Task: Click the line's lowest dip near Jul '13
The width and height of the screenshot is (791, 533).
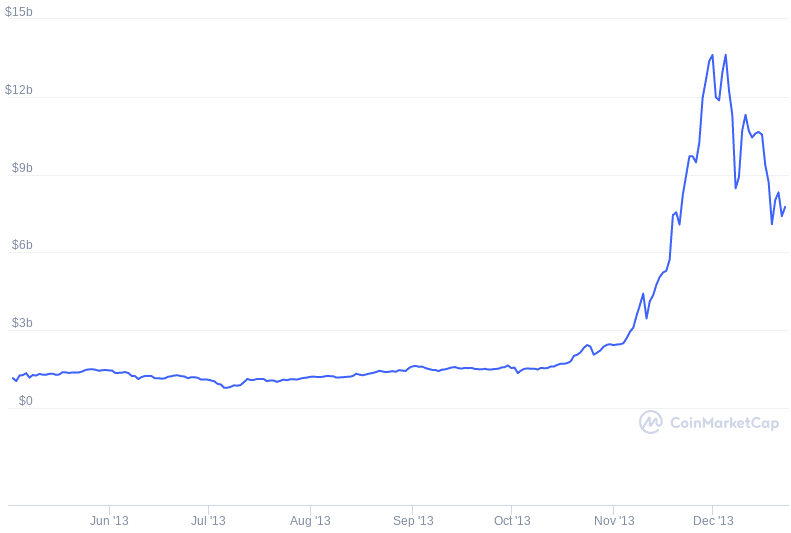Action: click(x=226, y=387)
